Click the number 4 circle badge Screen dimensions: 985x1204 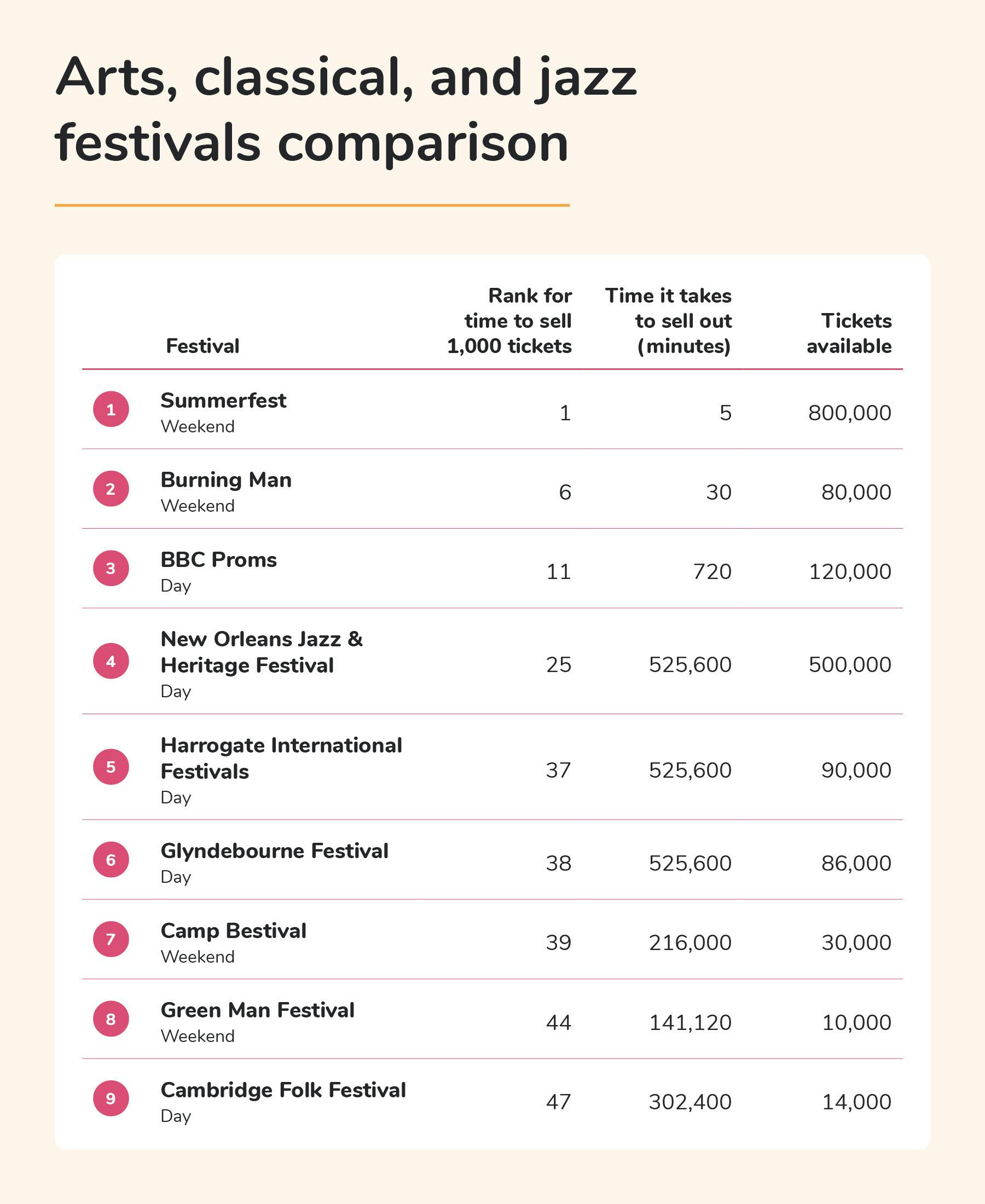click(111, 661)
